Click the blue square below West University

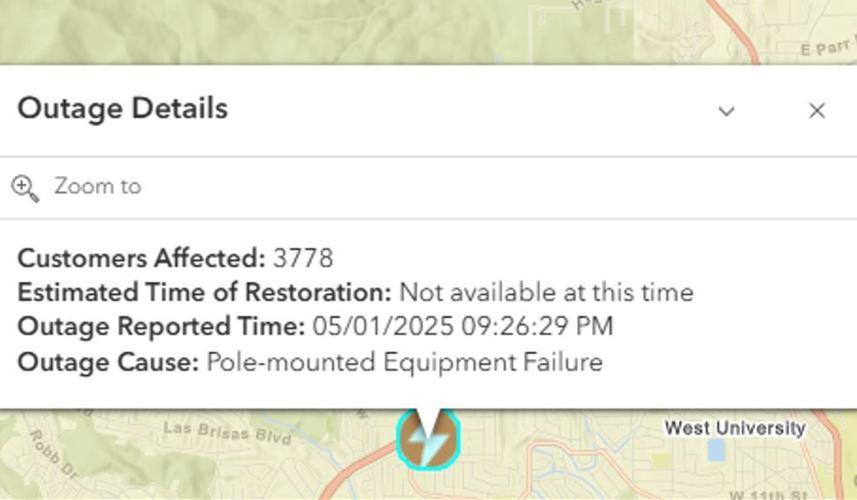tap(715, 450)
